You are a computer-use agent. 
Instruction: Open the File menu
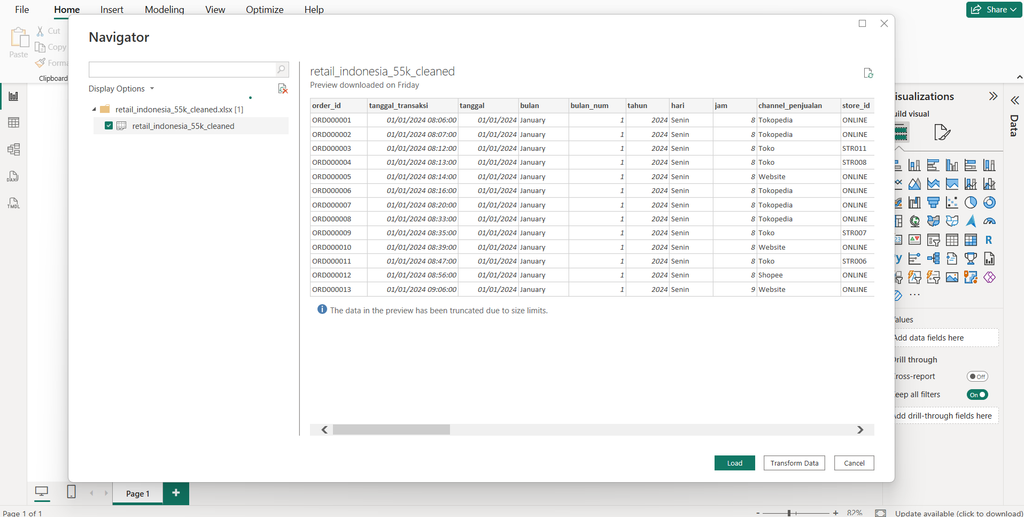click(x=22, y=10)
